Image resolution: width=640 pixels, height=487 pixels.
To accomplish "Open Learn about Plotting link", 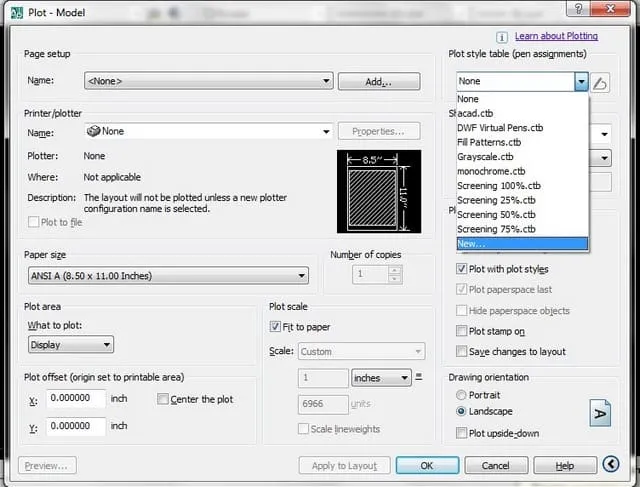I will (x=556, y=36).
